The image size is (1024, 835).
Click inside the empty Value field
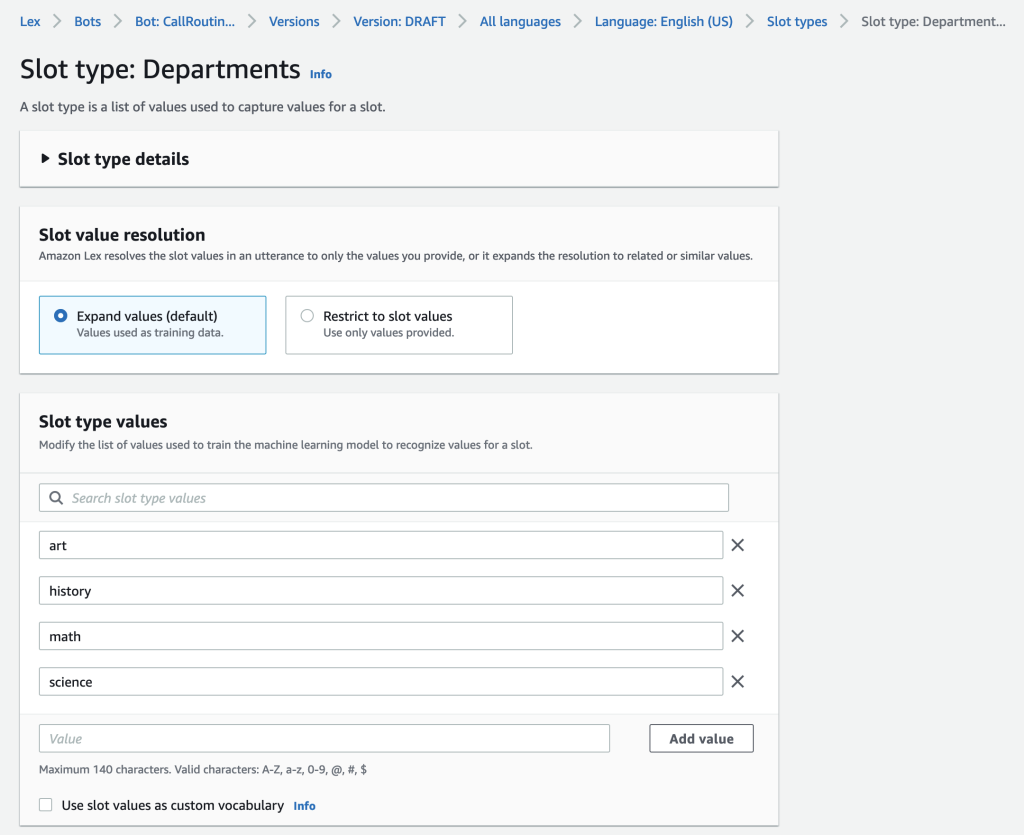pos(324,738)
